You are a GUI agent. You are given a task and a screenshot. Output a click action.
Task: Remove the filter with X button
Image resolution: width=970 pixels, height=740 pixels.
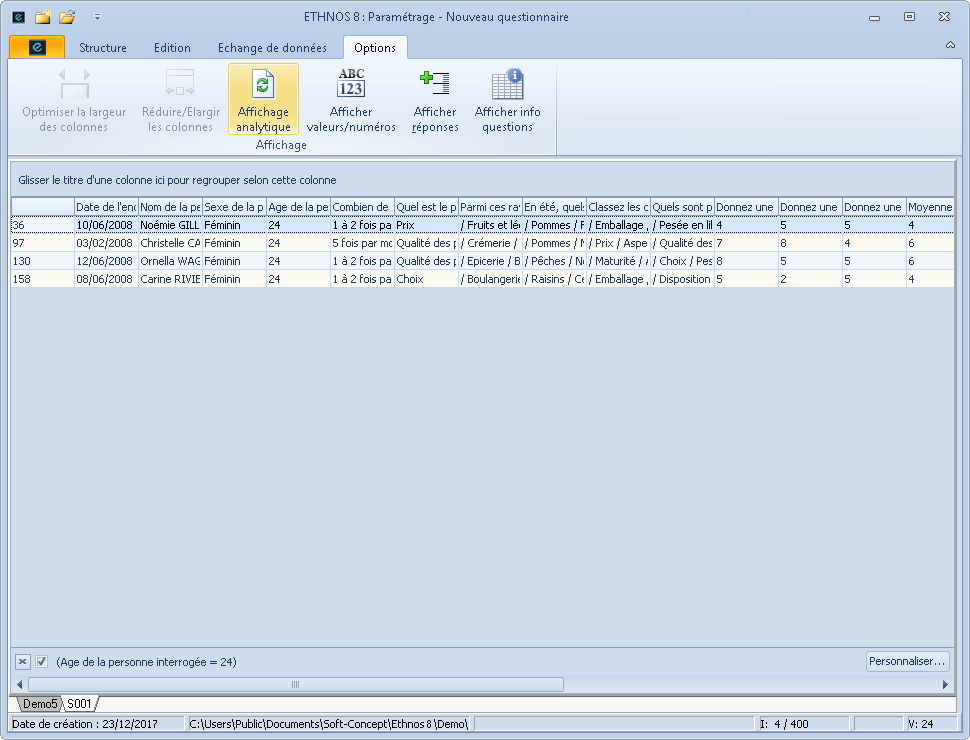[x=22, y=661]
